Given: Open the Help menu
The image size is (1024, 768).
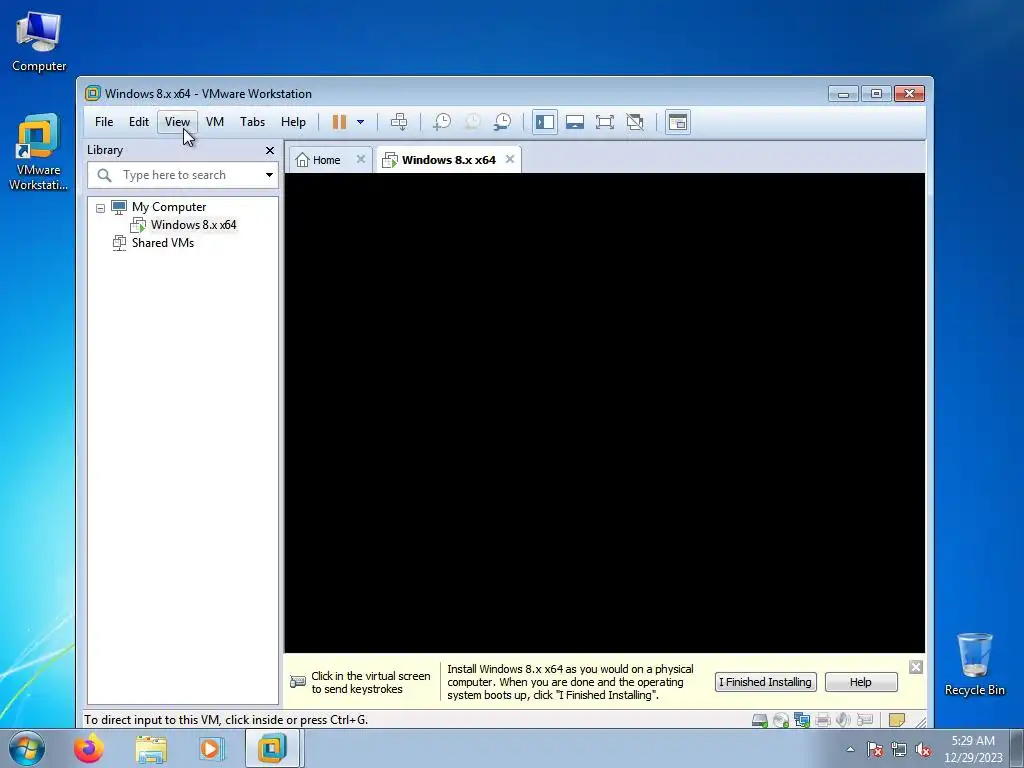Looking at the screenshot, I should 293,122.
